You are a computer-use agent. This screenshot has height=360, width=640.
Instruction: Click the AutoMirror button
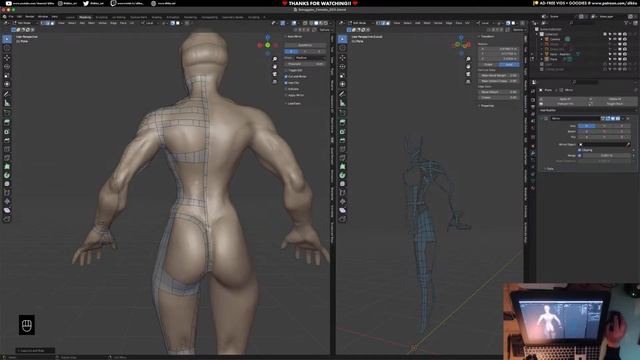305,45
